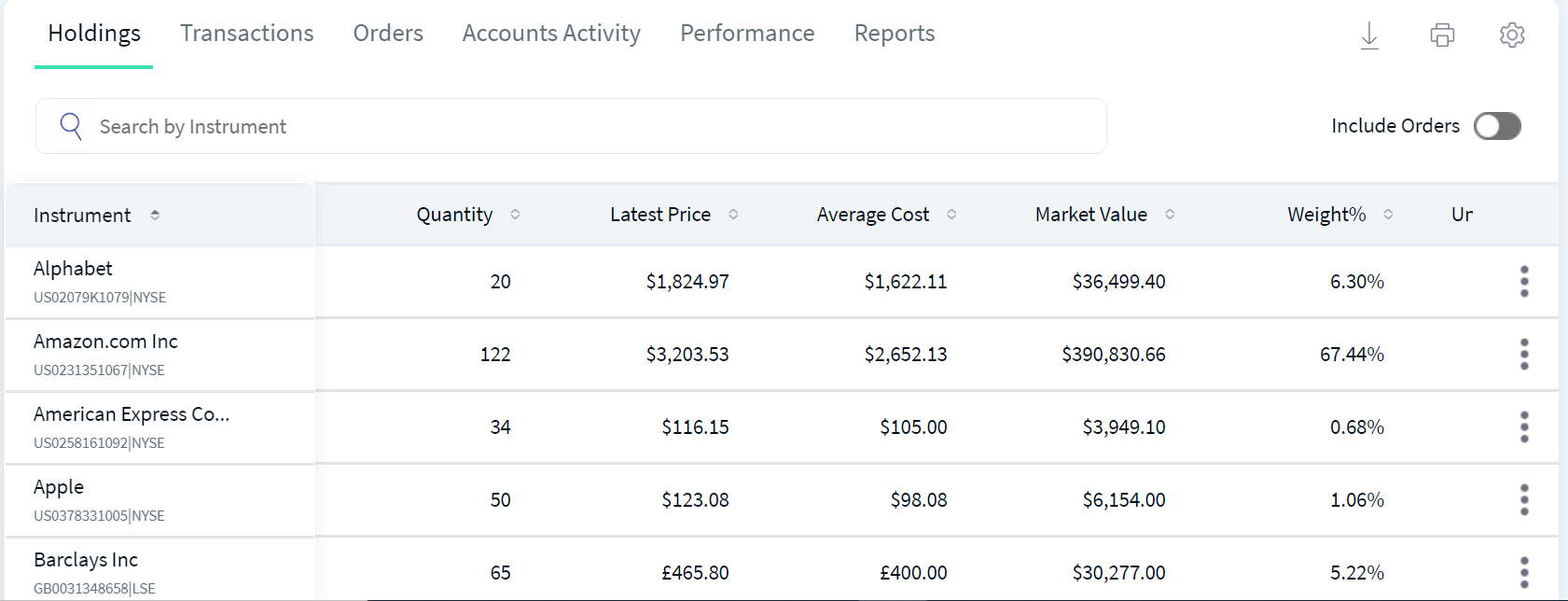Open row actions menu for American Express
The width and height of the screenshot is (1568, 601).
(1524, 426)
